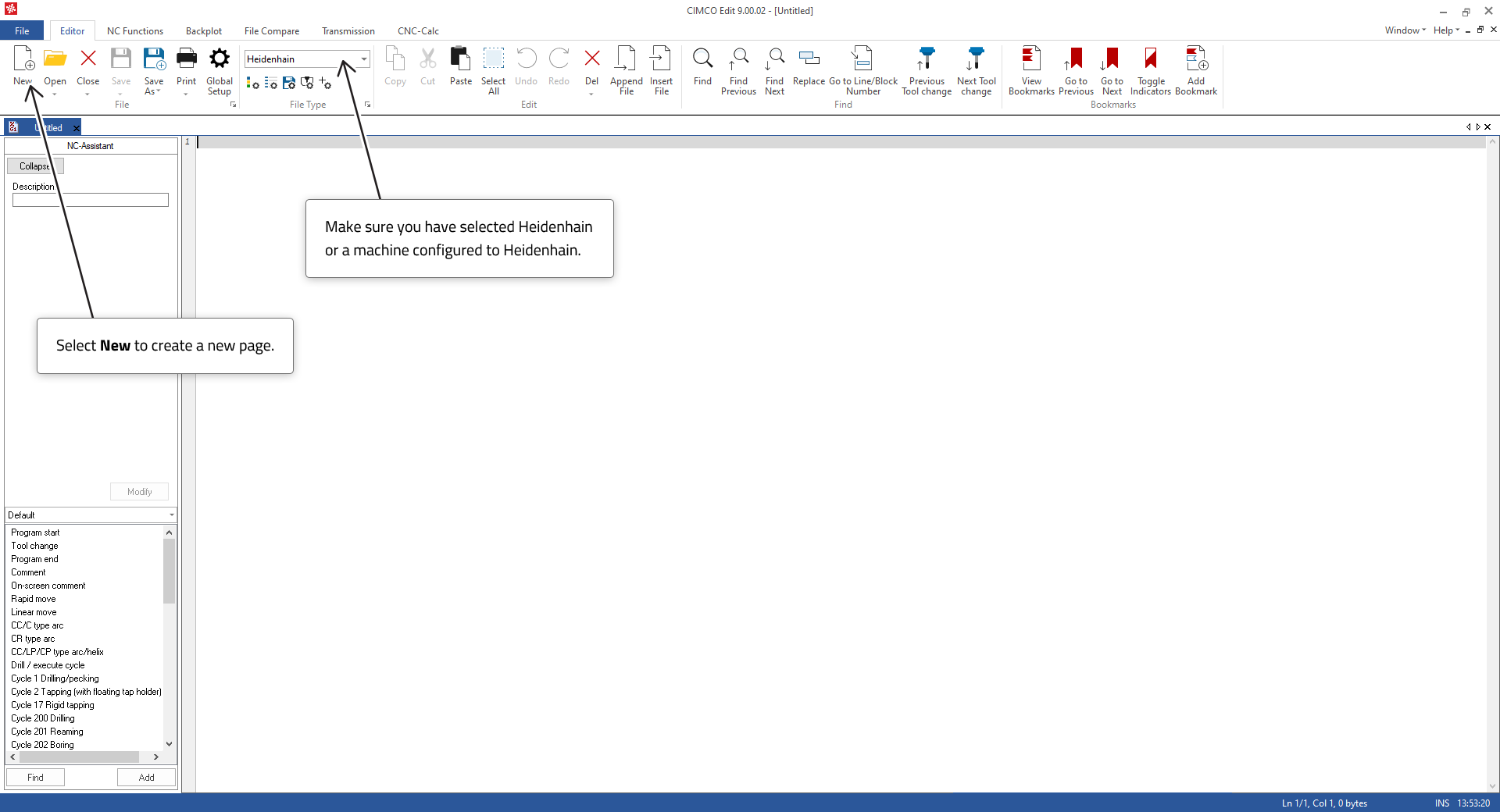Open the Find magnifier tool

click(702, 59)
